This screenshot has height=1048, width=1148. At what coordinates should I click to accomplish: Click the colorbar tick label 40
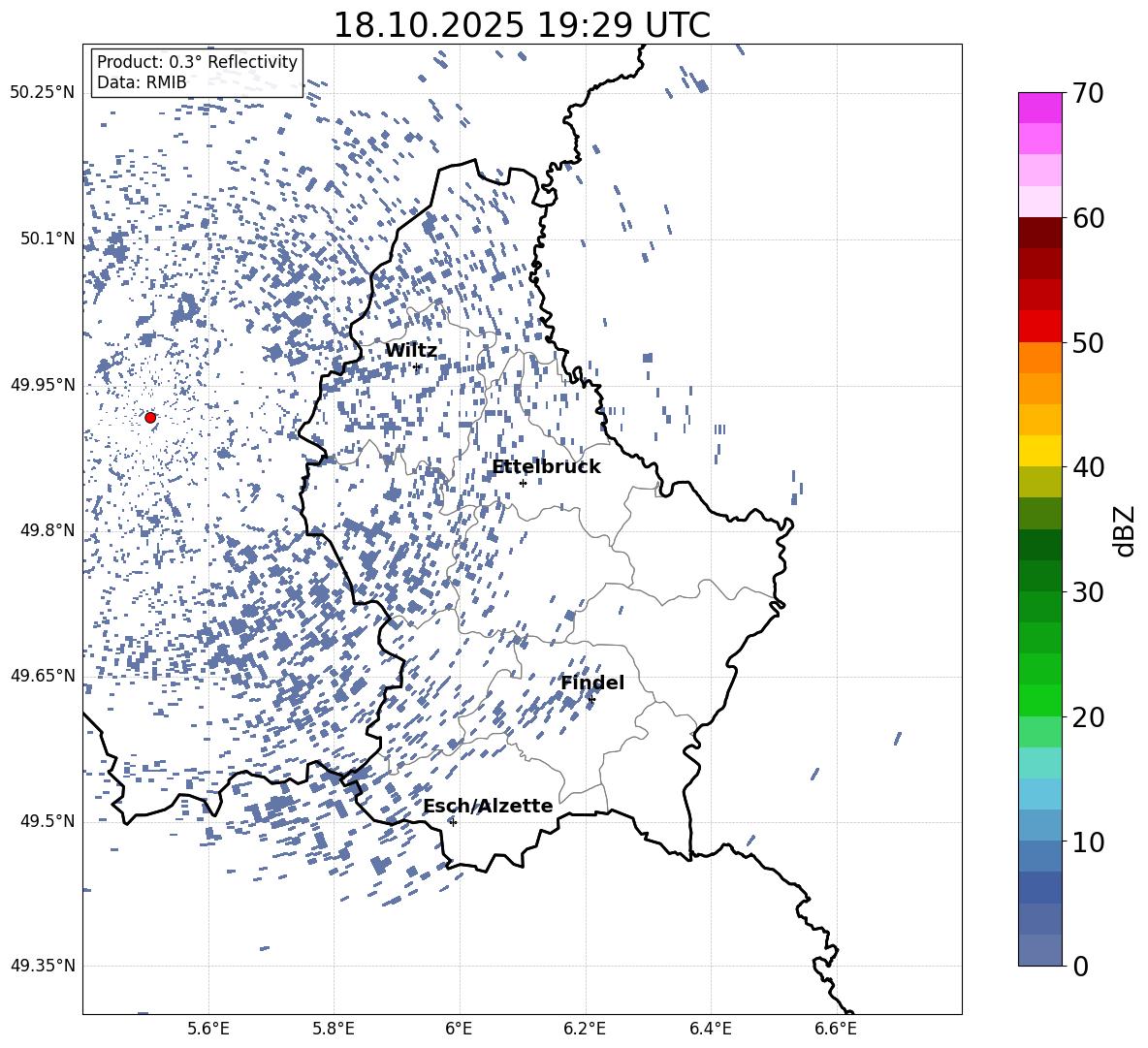[x=1087, y=467]
